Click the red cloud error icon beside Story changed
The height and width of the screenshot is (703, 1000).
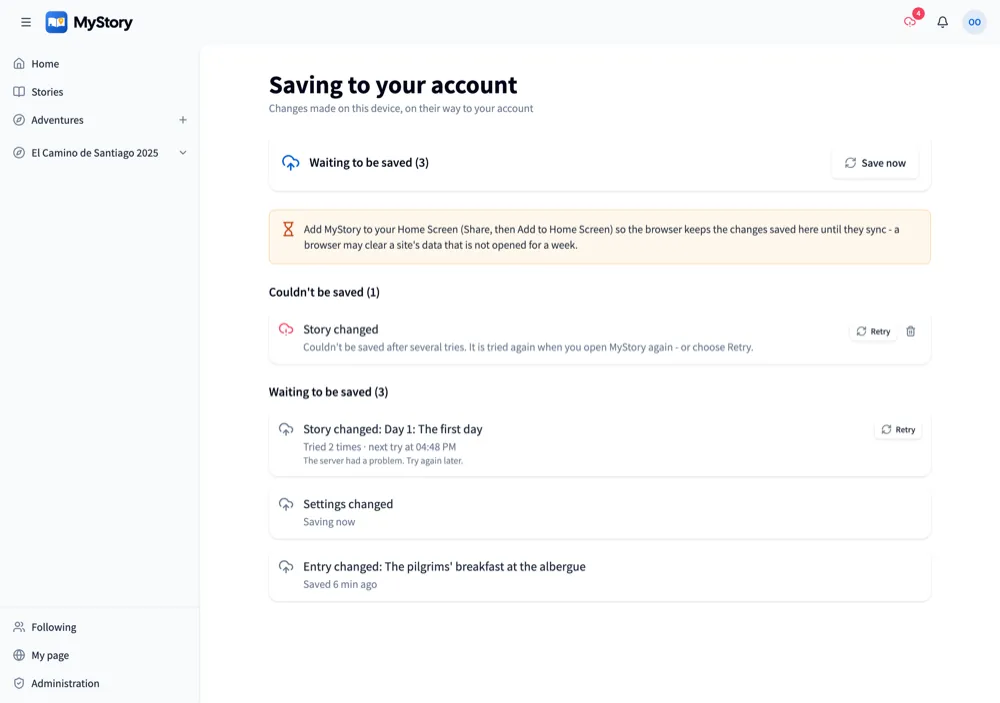[x=286, y=329]
